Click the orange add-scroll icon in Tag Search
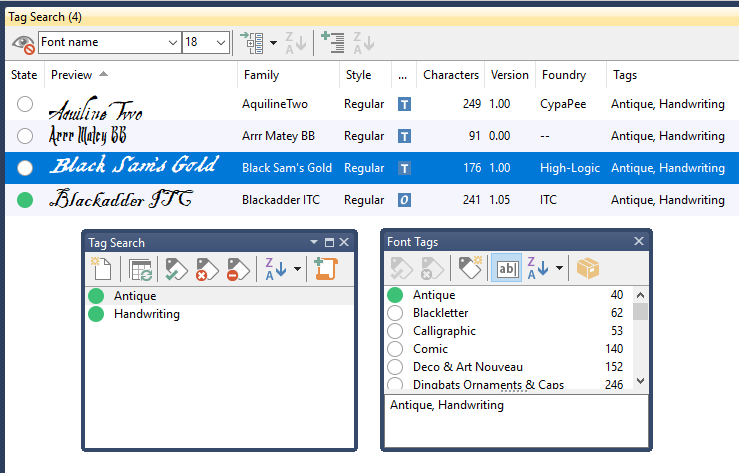This screenshot has width=739, height=473. (324, 268)
